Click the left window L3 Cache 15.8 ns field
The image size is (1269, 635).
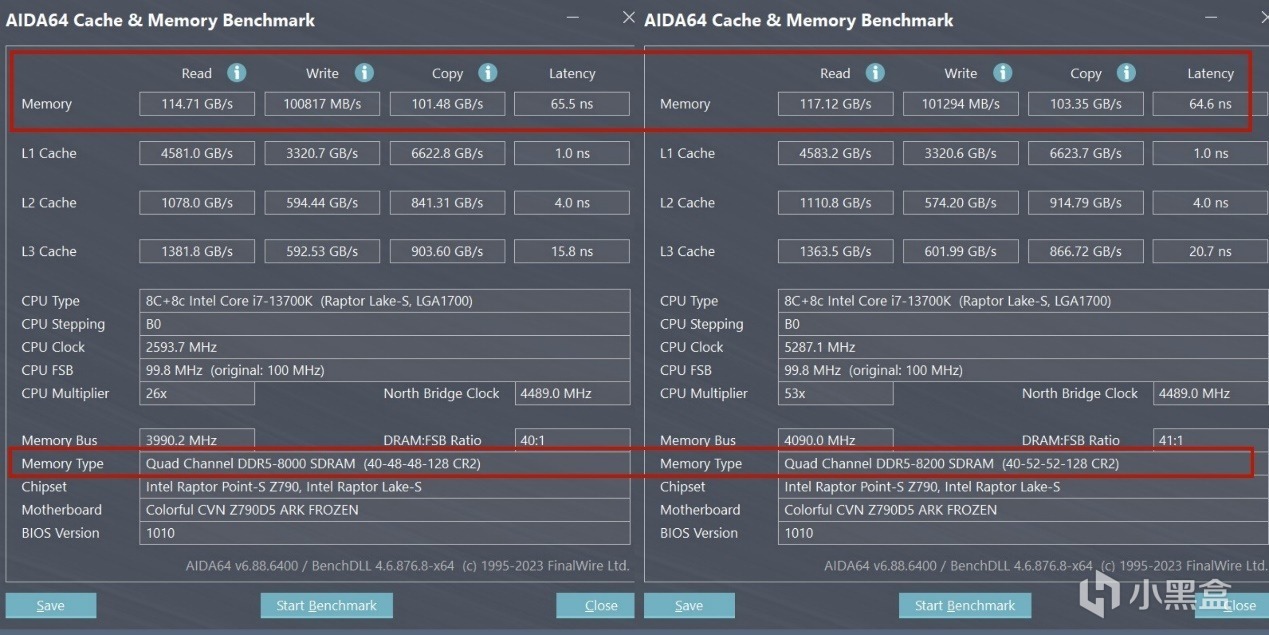point(571,252)
